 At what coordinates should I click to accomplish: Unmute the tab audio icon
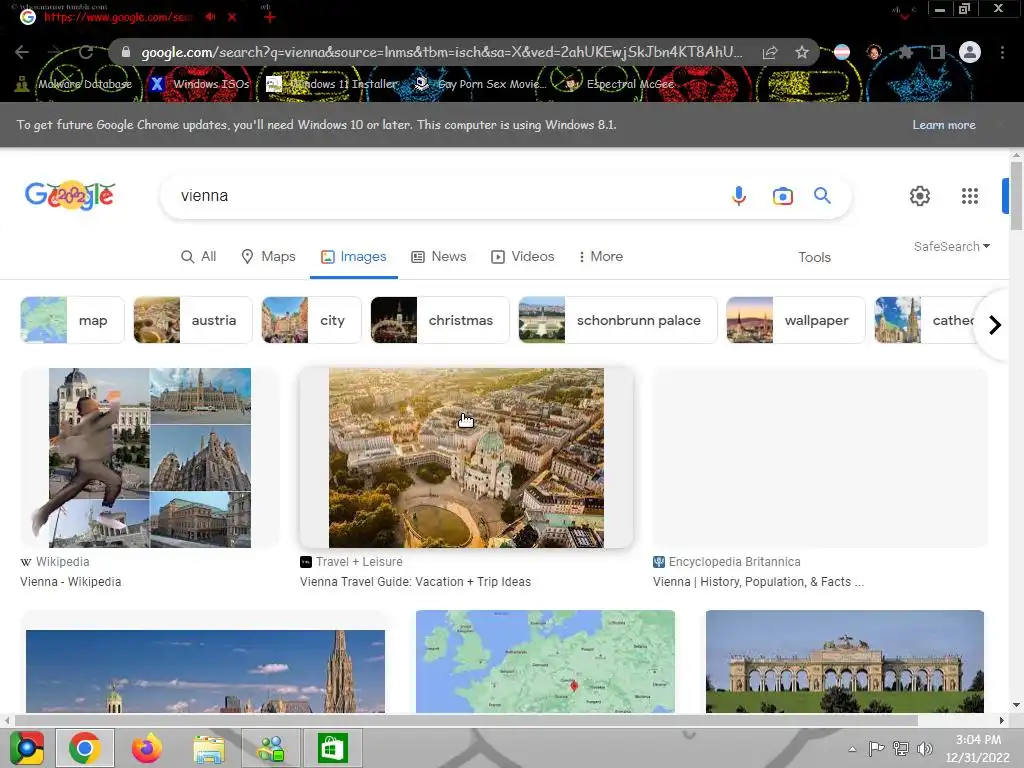pyautogui.click(x=210, y=17)
